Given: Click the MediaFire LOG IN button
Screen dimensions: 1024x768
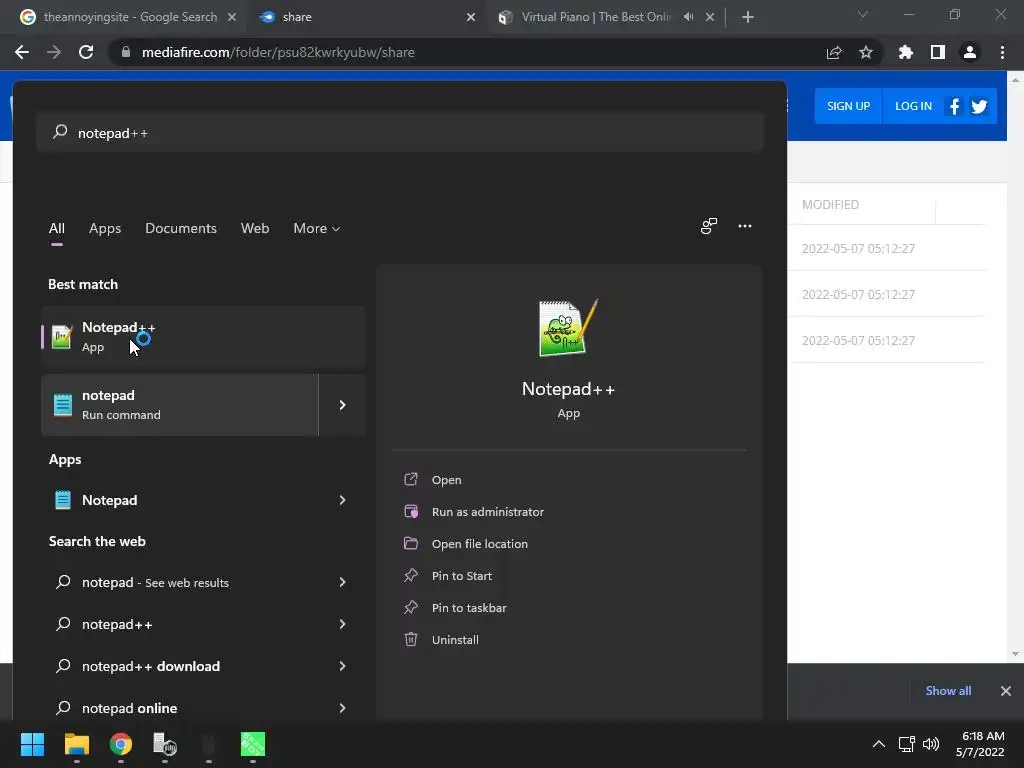Looking at the screenshot, I should (913, 106).
